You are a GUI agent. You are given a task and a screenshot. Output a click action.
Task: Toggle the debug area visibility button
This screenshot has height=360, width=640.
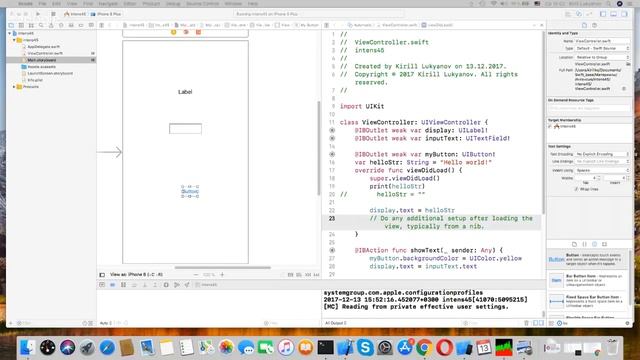613,14
